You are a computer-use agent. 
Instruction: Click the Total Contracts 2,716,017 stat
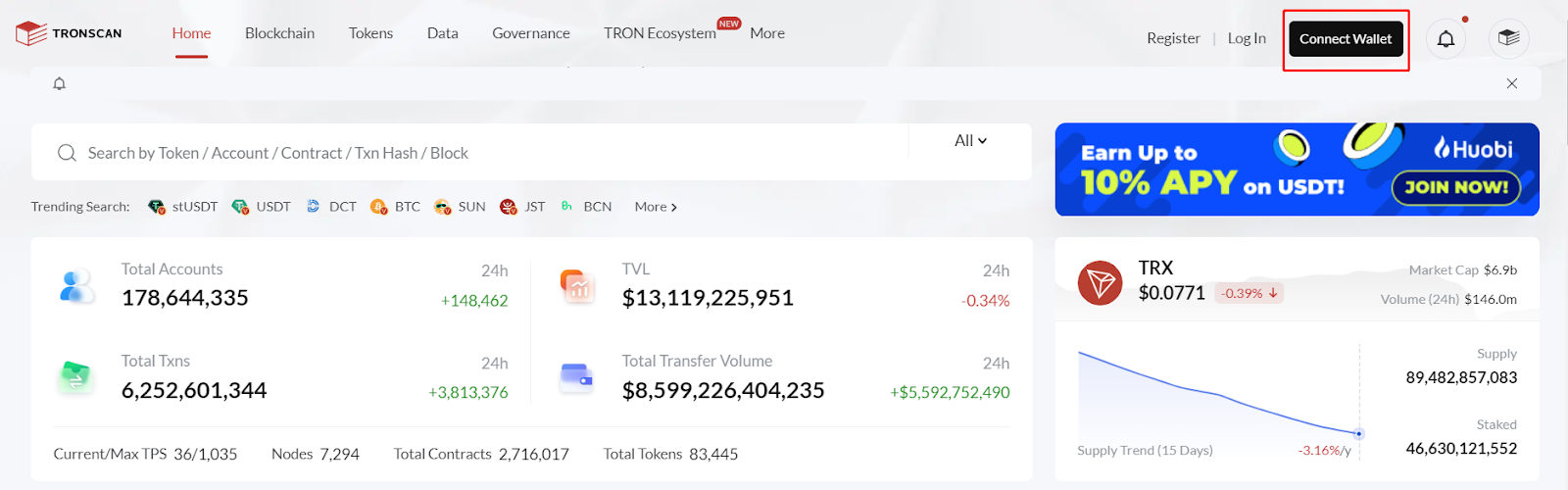pos(481,455)
